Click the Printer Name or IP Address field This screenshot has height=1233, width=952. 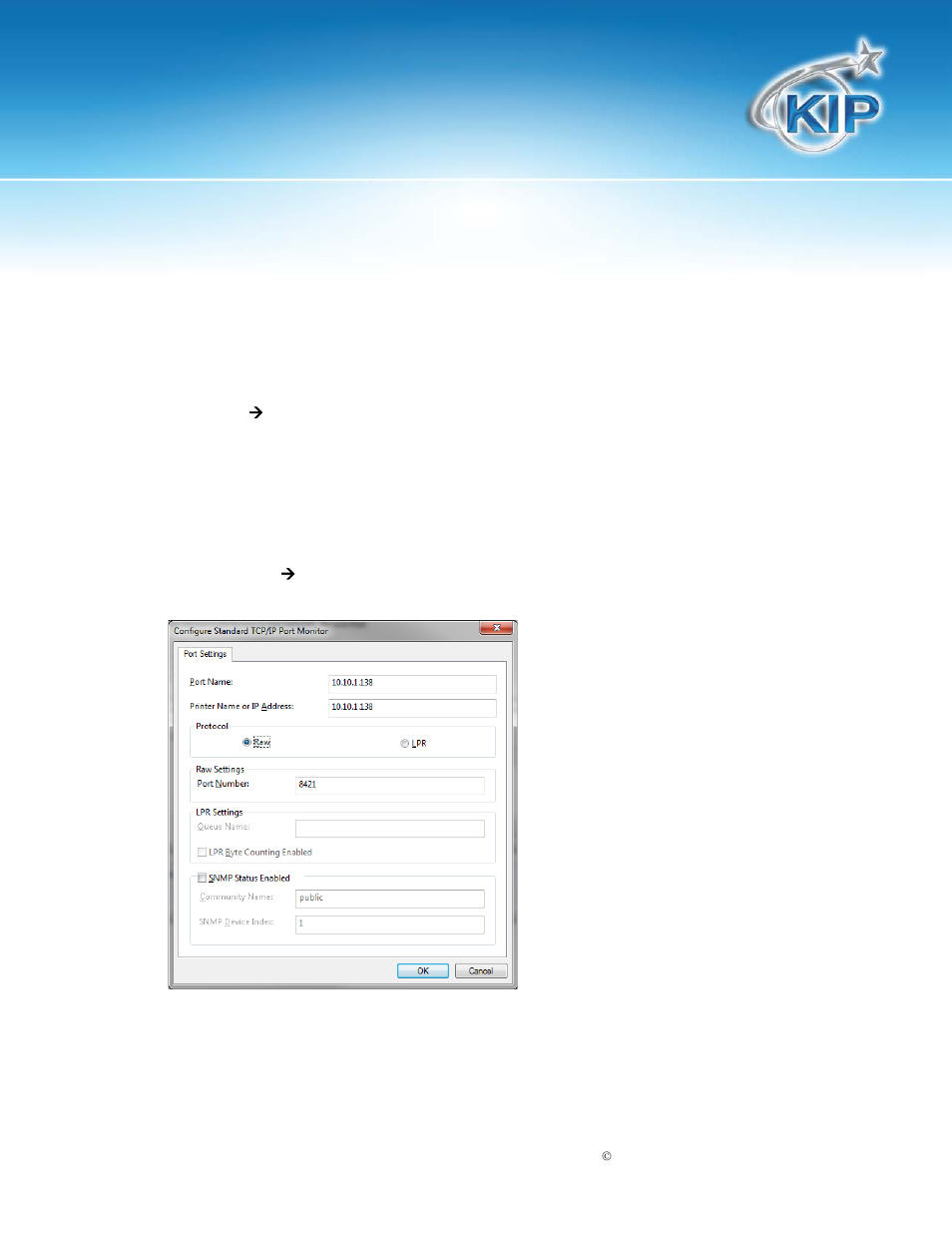click(x=412, y=707)
